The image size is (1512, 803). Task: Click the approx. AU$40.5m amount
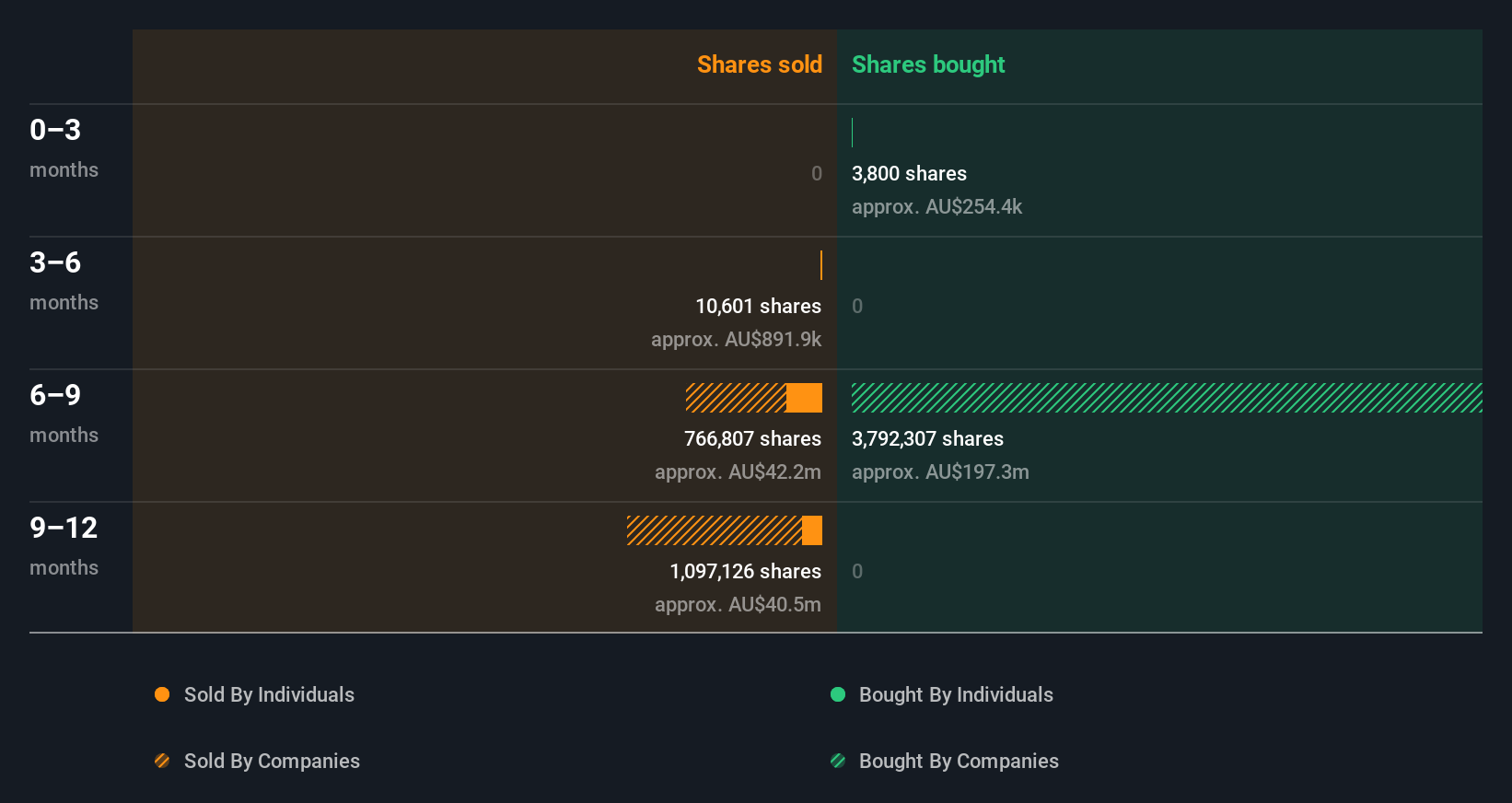point(738,604)
